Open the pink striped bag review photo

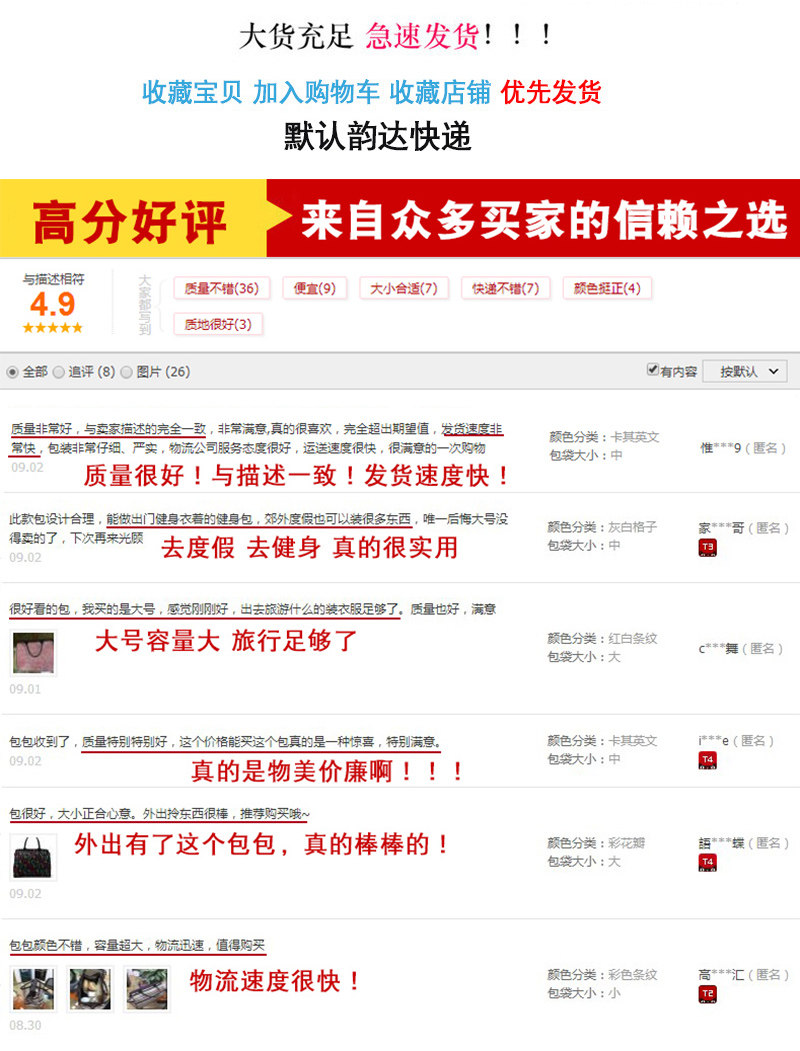coord(34,652)
